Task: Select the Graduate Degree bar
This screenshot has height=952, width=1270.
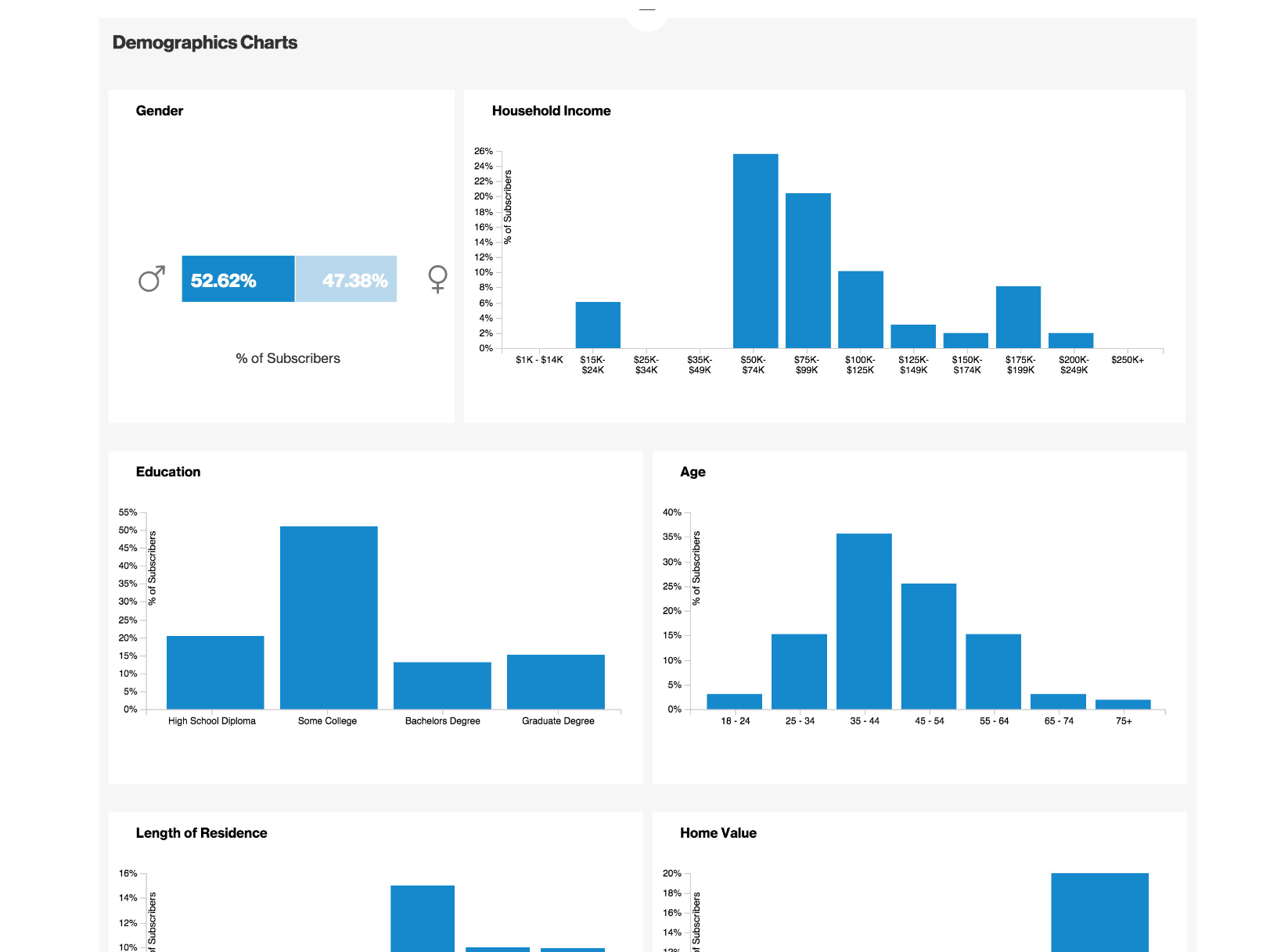Action: [557, 681]
